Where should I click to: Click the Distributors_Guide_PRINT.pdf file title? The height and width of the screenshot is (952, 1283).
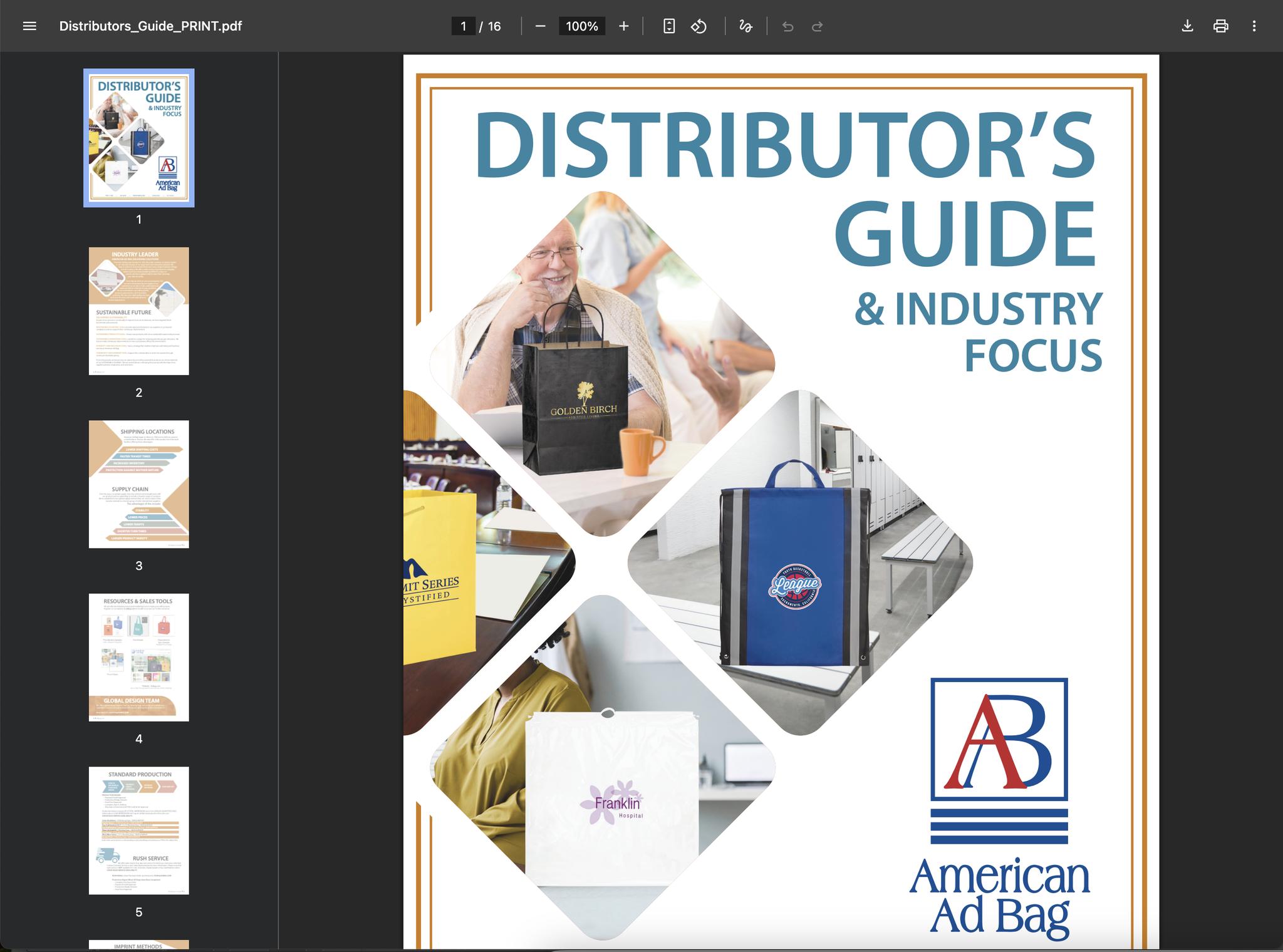(x=150, y=26)
